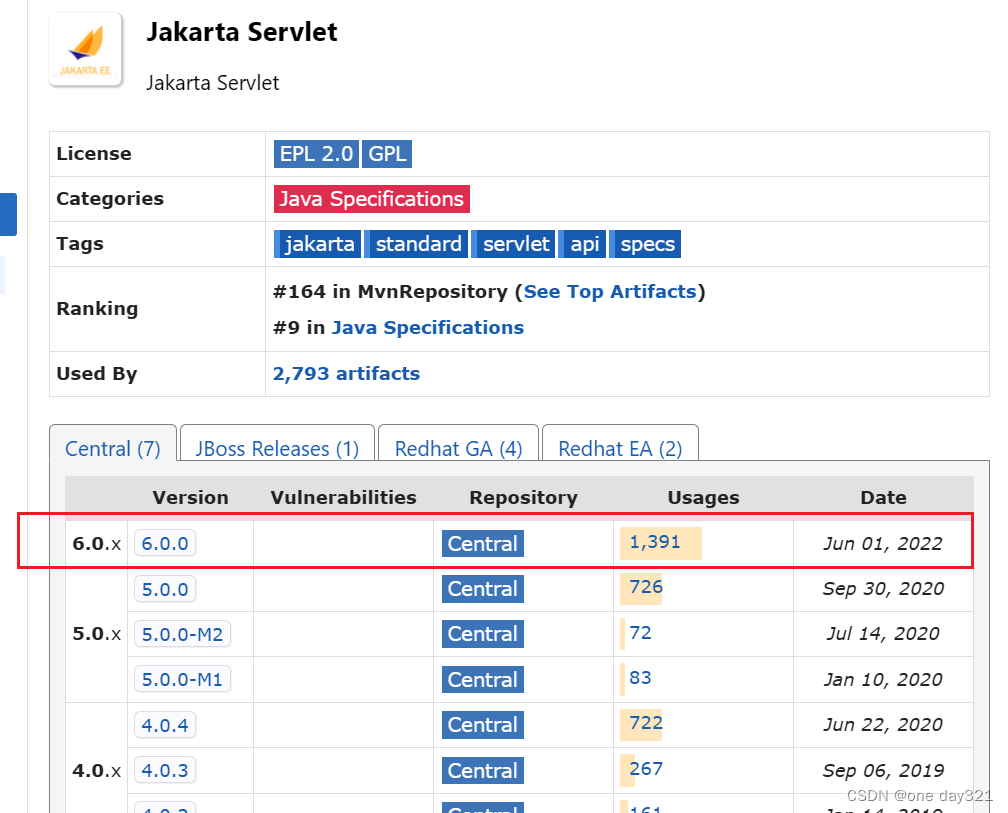Click the 5.0.x version group label
Image resolution: width=1008 pixels, height=813 pixels.
[96, 634]
